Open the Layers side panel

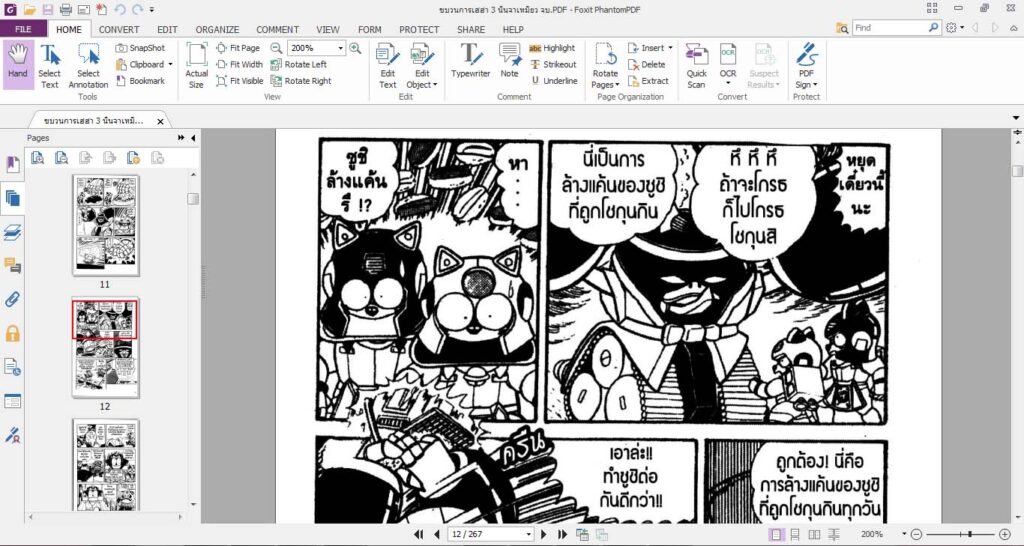tap(12, 232)
